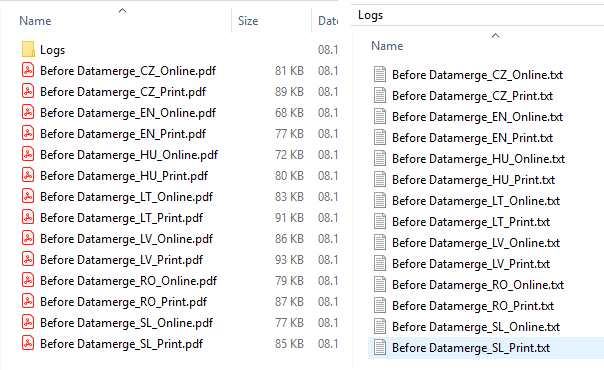The image size is (604, 370).
Task: Select the HU_Online.pdf PDF icon
Action: pos(28,154)
